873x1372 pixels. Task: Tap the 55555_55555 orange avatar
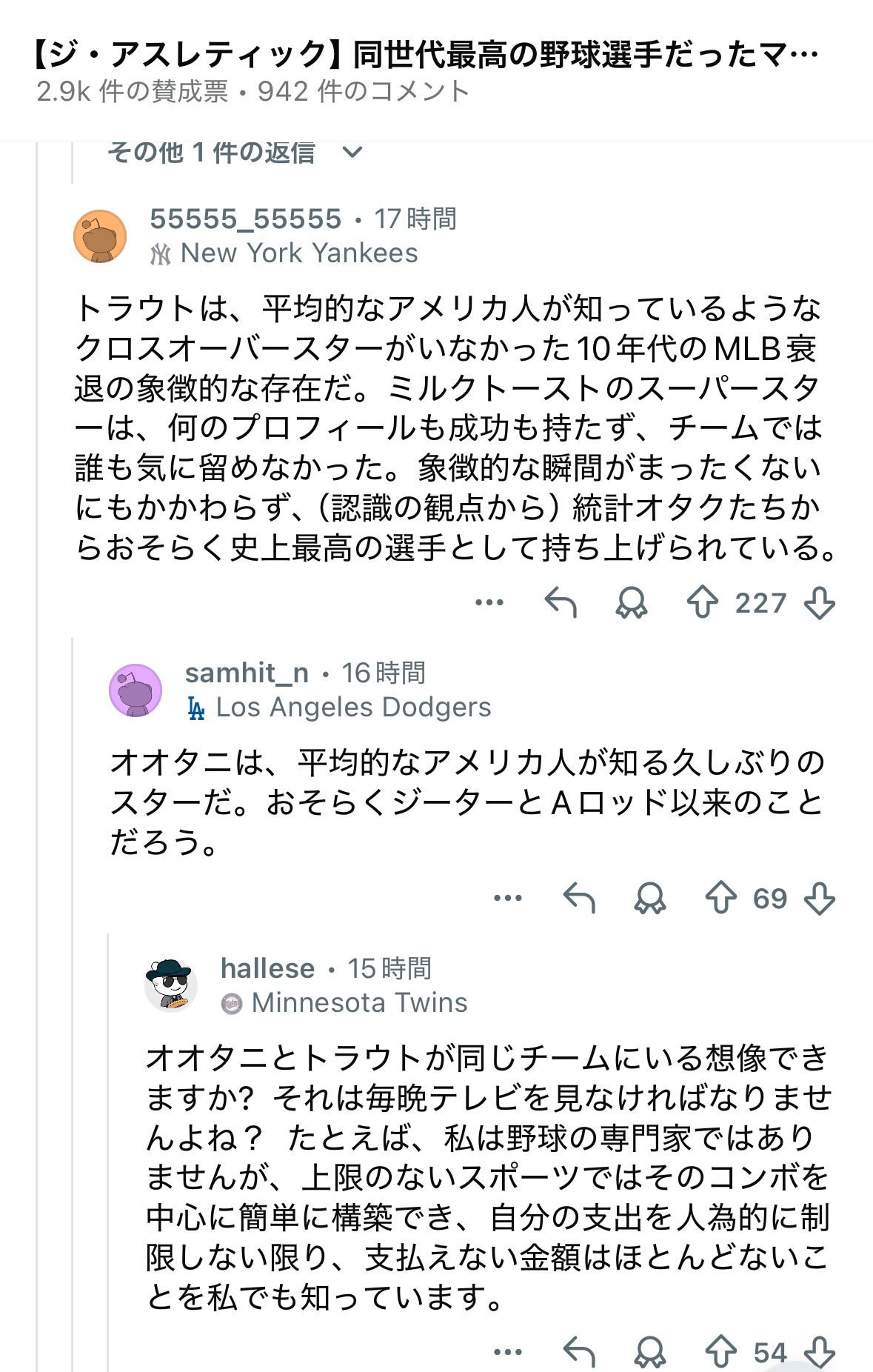click(100, 236)
